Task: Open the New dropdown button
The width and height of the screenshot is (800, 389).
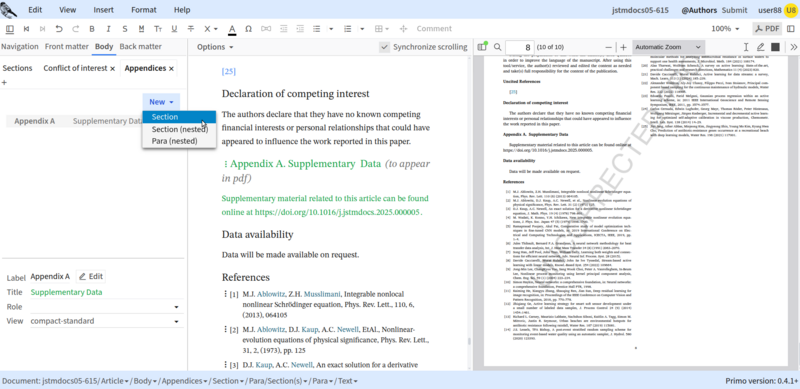Action: click(x=161, y=102)
